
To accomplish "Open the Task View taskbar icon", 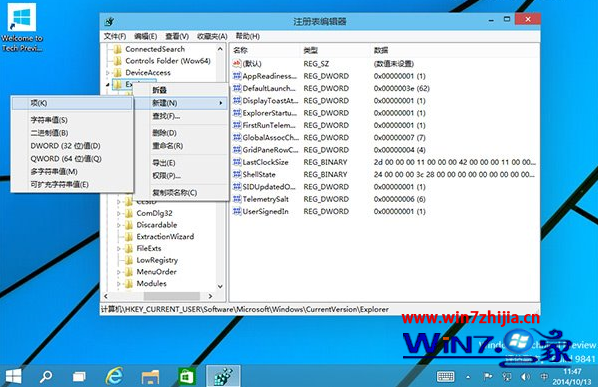I will (79, 377).
